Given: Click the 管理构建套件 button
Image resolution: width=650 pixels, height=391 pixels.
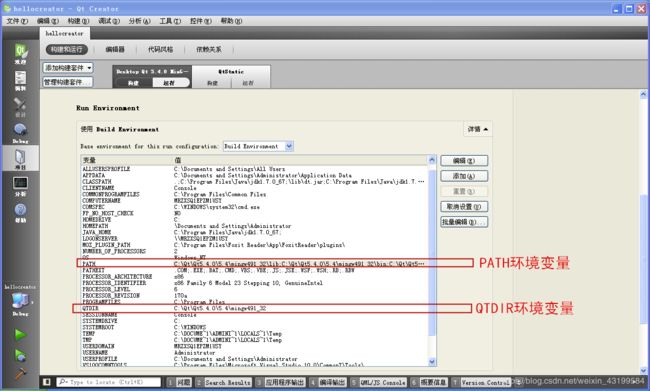Looking at the screenshot, I should click(x=68, y=82).
